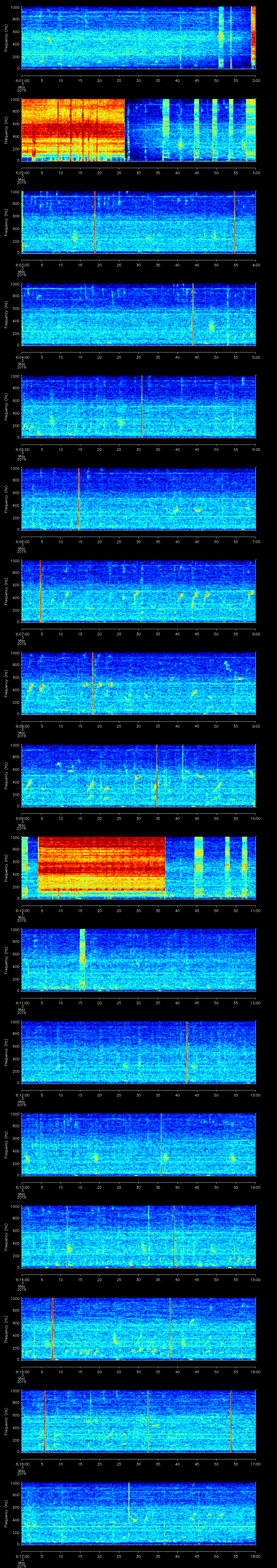
Task: Click the '9:00' end time label
Action: pyautogui.click(x=256, y=726)
